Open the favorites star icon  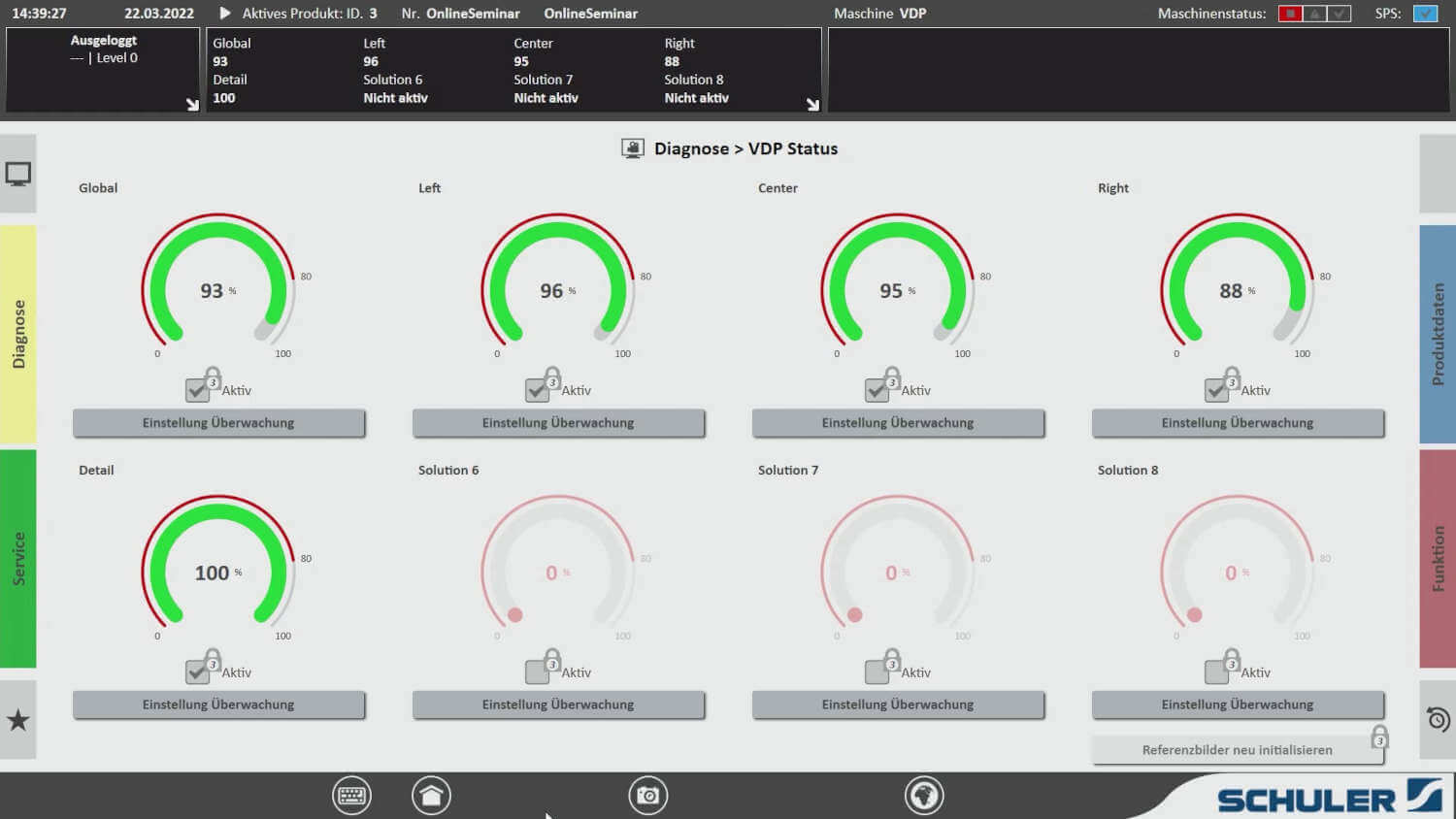(18, 720)
